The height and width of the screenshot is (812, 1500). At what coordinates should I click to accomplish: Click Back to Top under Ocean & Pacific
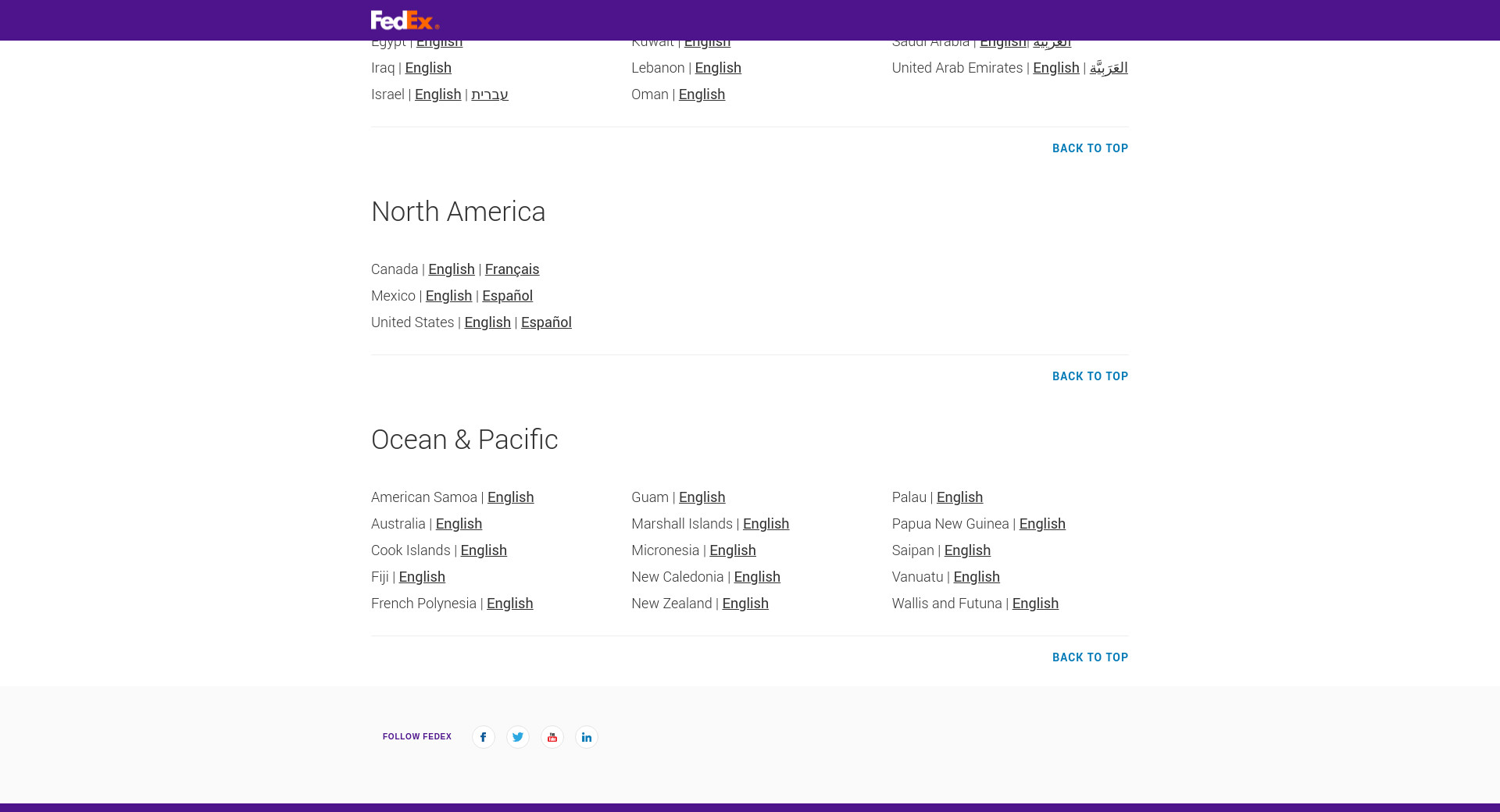1090,657
